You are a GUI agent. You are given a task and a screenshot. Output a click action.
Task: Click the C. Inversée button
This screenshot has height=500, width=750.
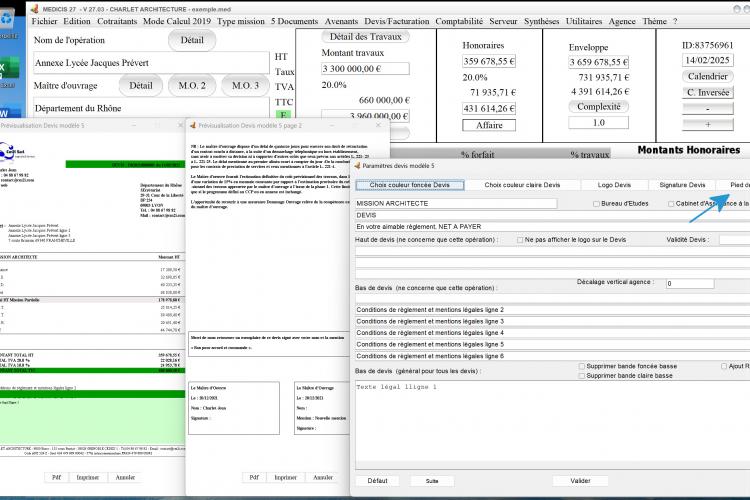(x=707, y=92)
